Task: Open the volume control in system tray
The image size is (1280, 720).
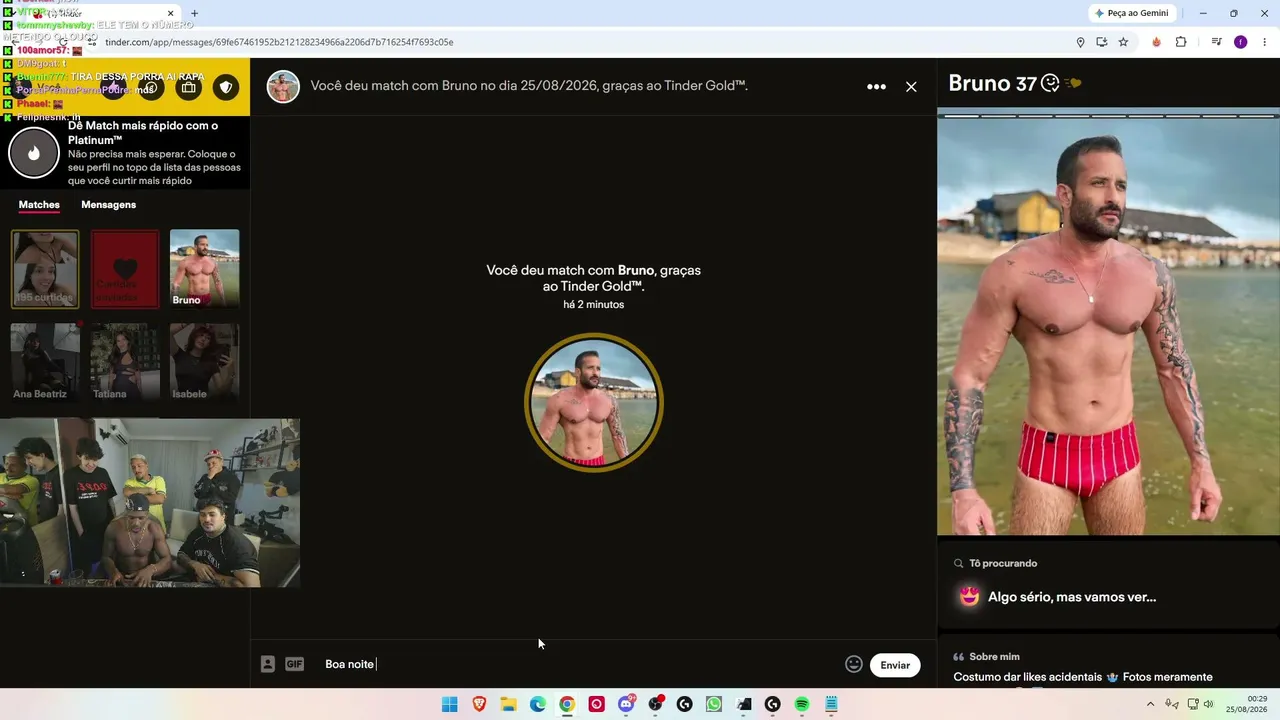Action: tap(1208, 705)
